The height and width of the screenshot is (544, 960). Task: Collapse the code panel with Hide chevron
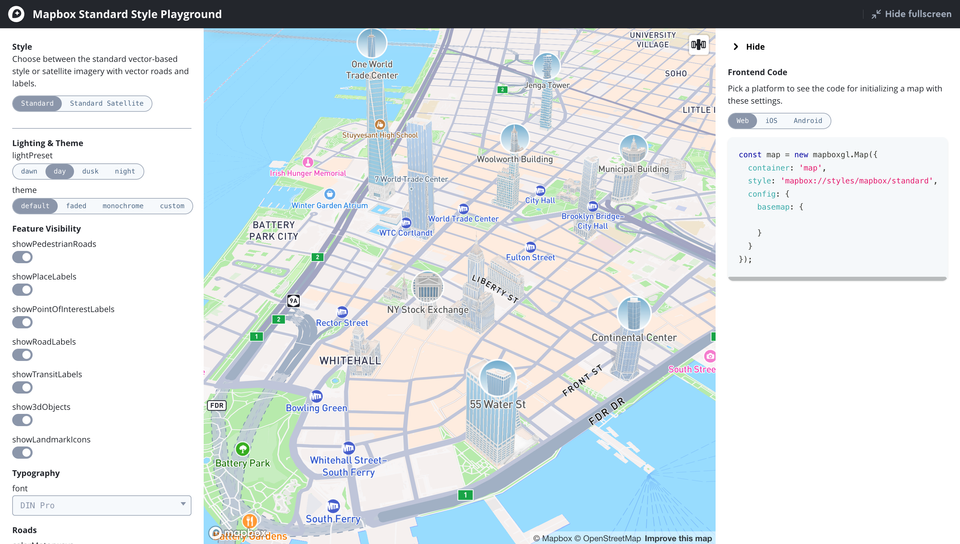tap(737, 47)
